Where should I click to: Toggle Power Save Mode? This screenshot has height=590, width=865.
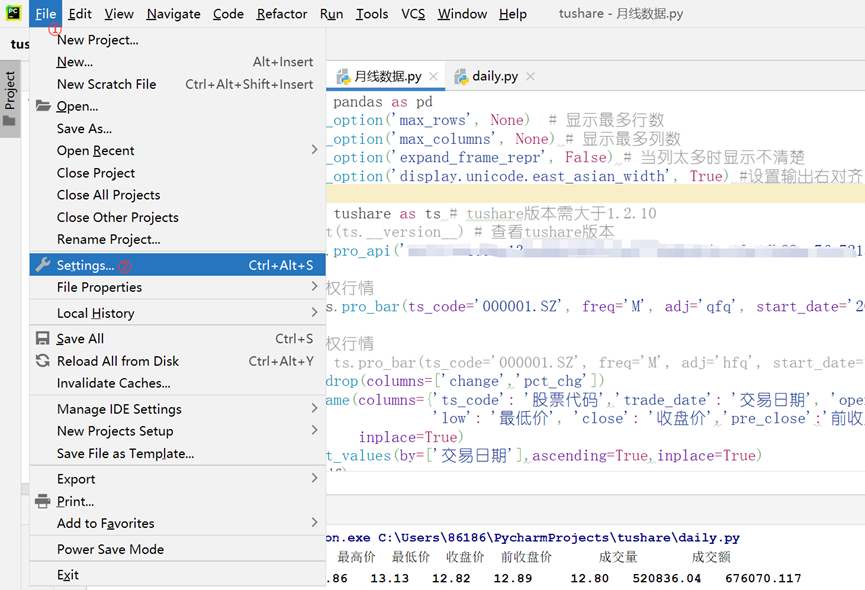pyautogui.click(x=177, y=549)
